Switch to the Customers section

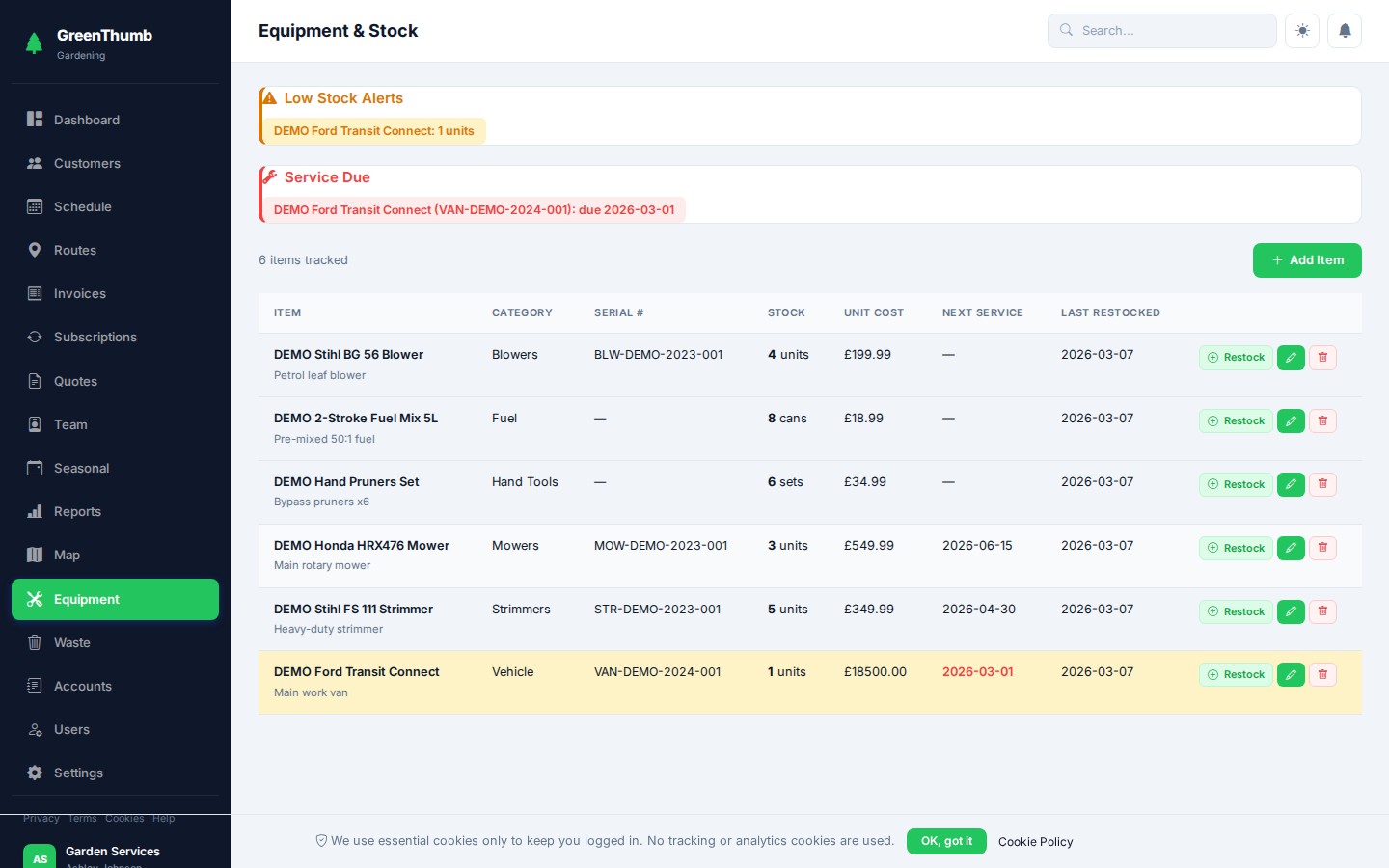pos(87,163)
